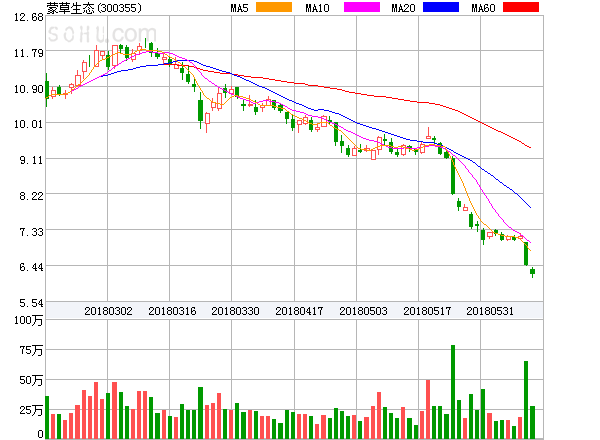600x440 pixels.
Task: Click the magenta MA10 legend swatch
Action: pos(362,7)
